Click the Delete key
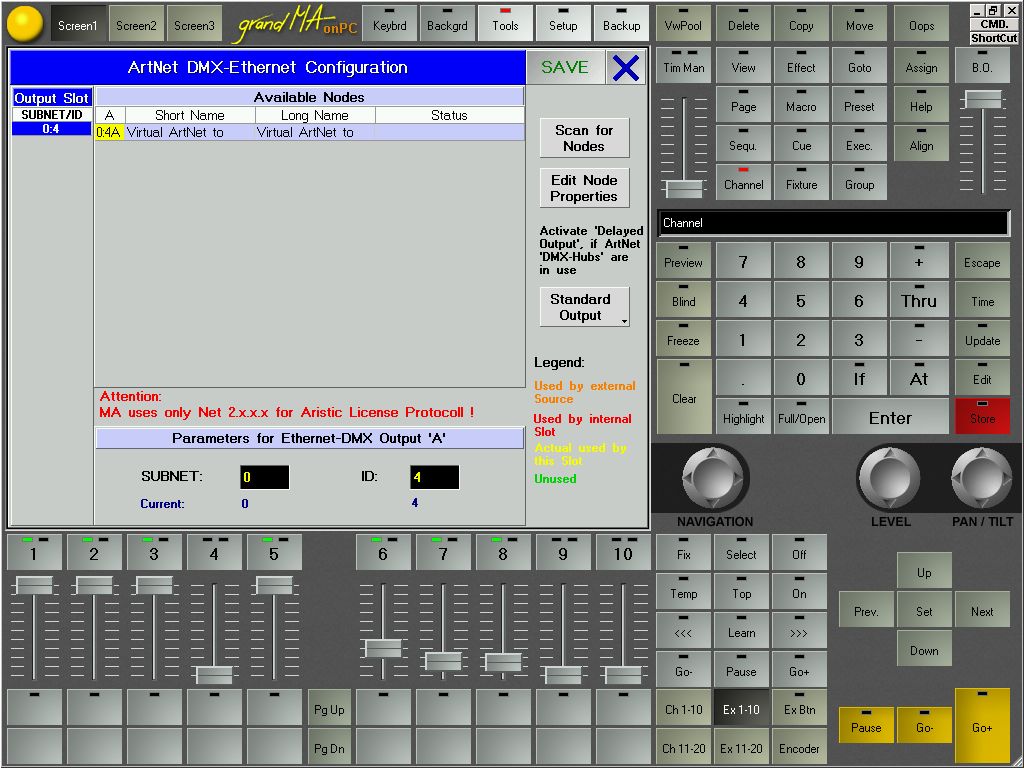The image size is (1024, 768). click(x=743, y=24)
